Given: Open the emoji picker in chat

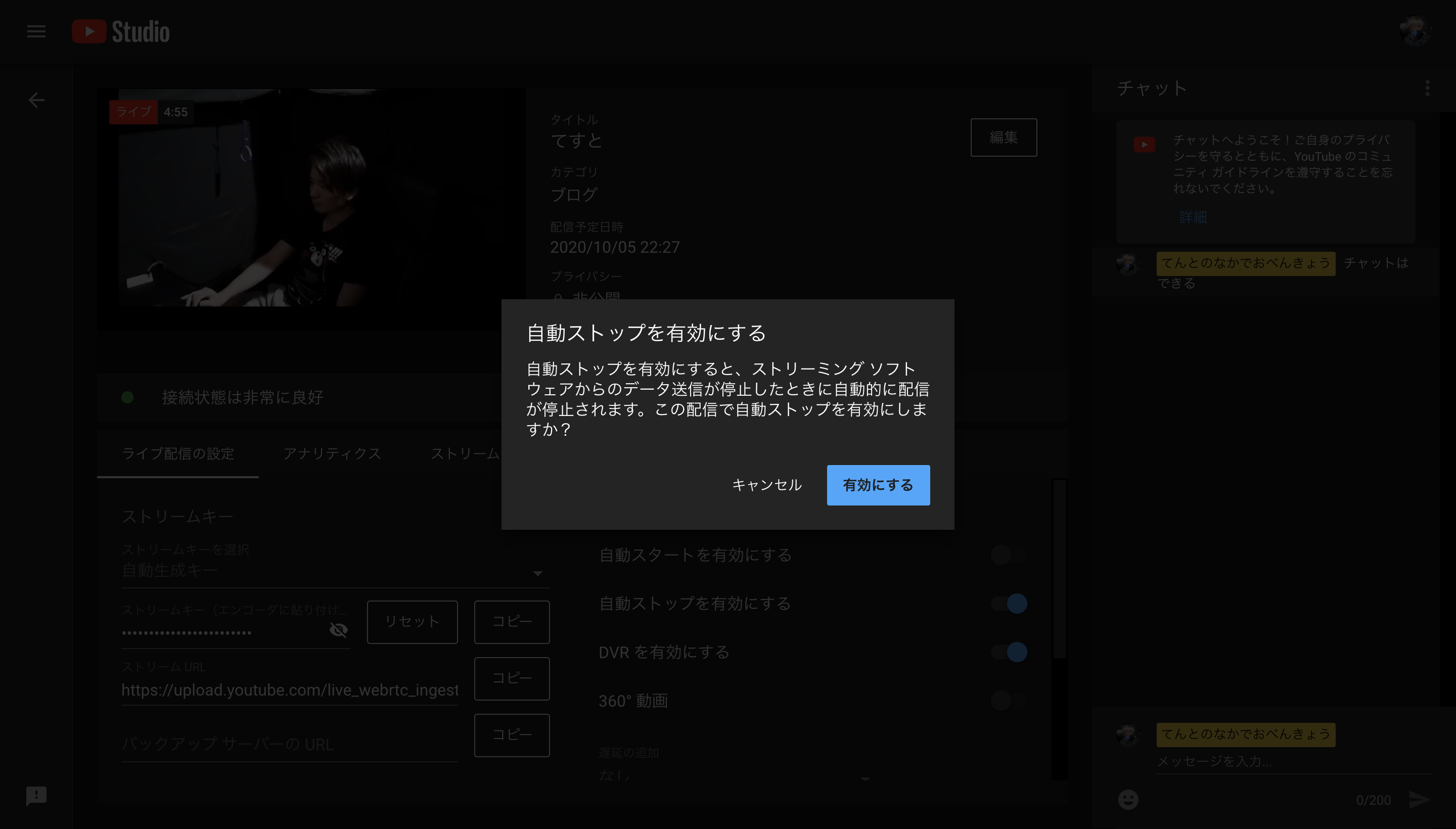Looking at the screenshot, I should tap(1128, 799).
